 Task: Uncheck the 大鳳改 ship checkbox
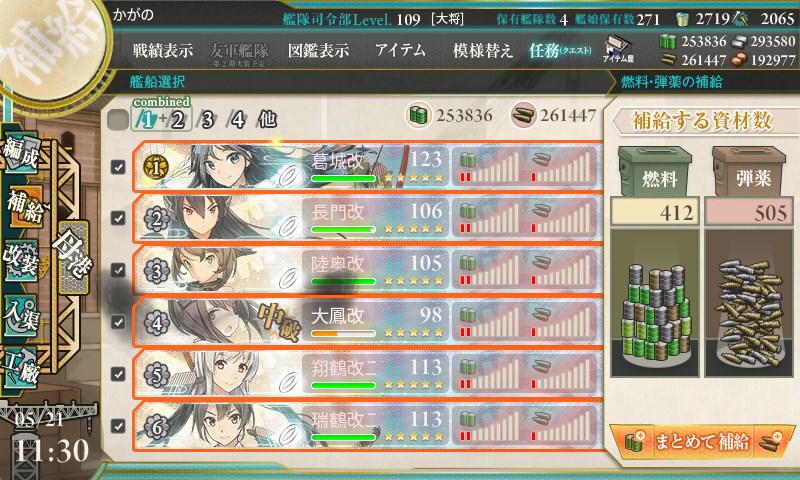(118, 322)
